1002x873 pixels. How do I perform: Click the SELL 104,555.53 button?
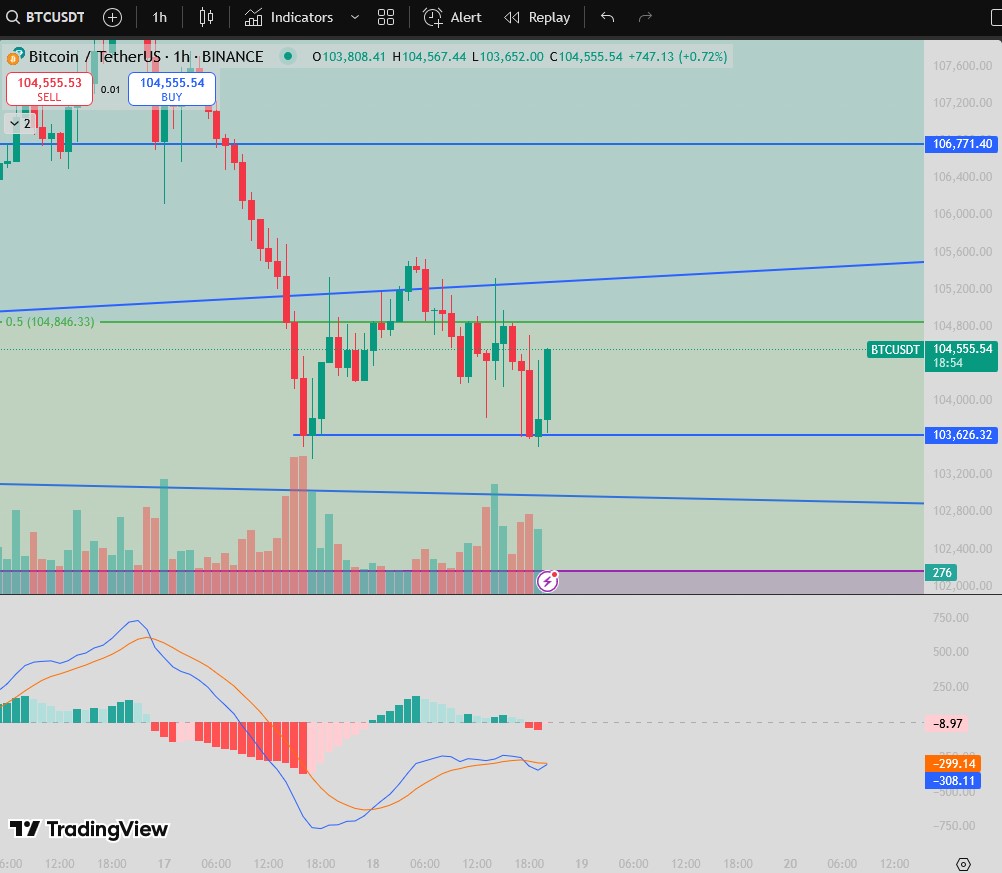(49, 89)
